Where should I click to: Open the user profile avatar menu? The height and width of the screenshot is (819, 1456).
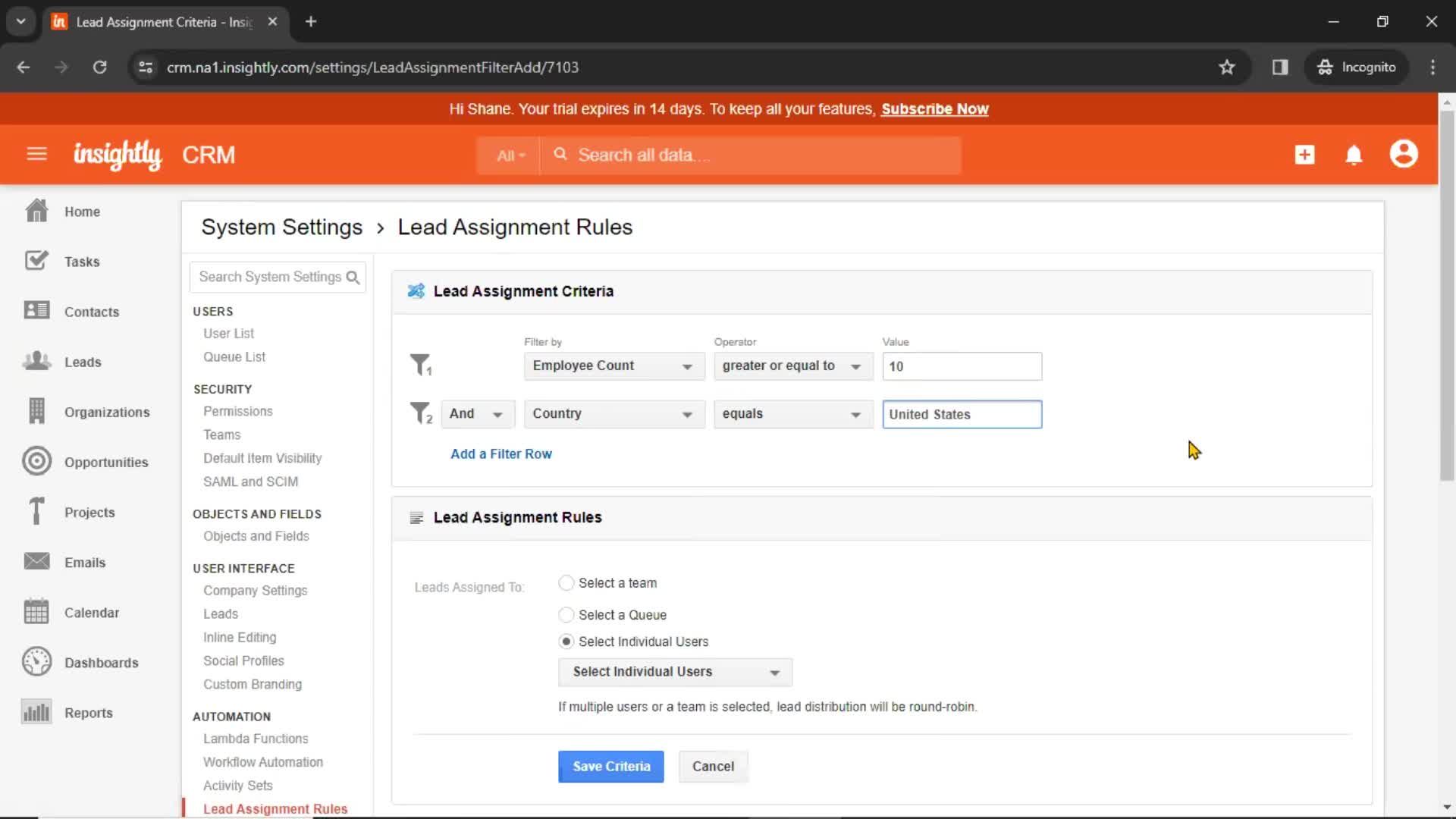click(x=1404, y=154)
